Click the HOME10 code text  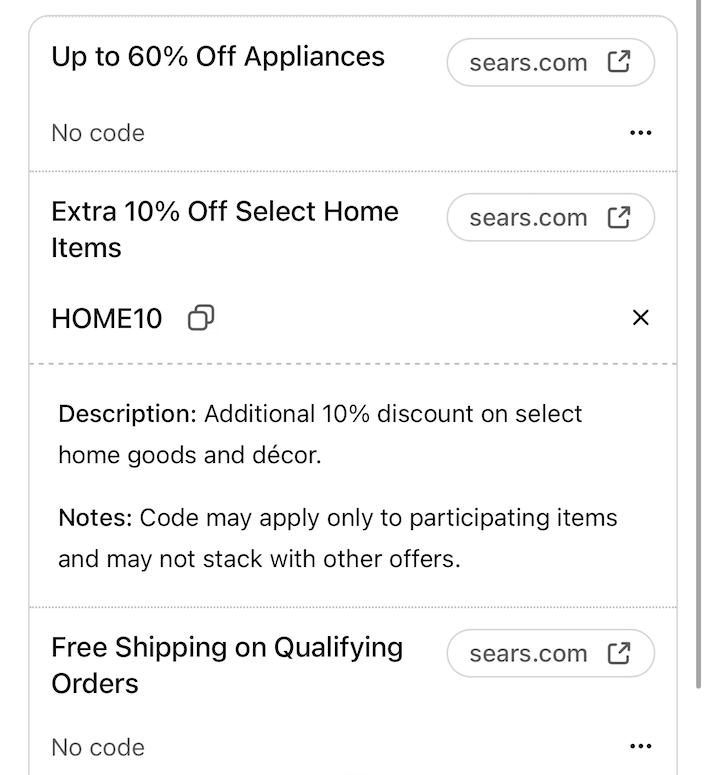coord(106,319)
